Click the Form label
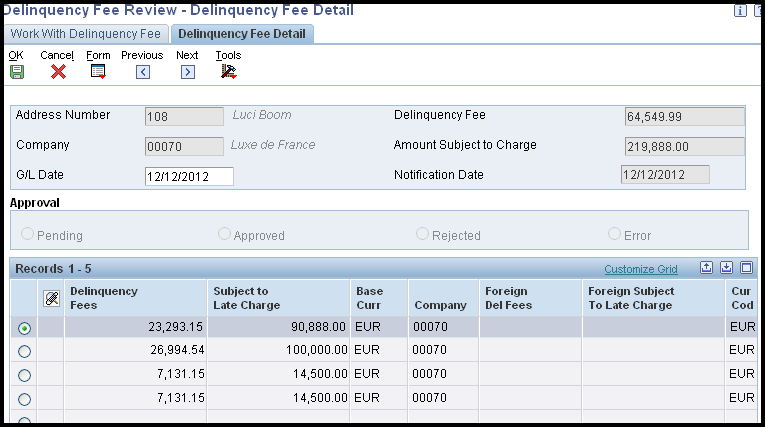Screen dimensions: 765x427 point(98,55)
